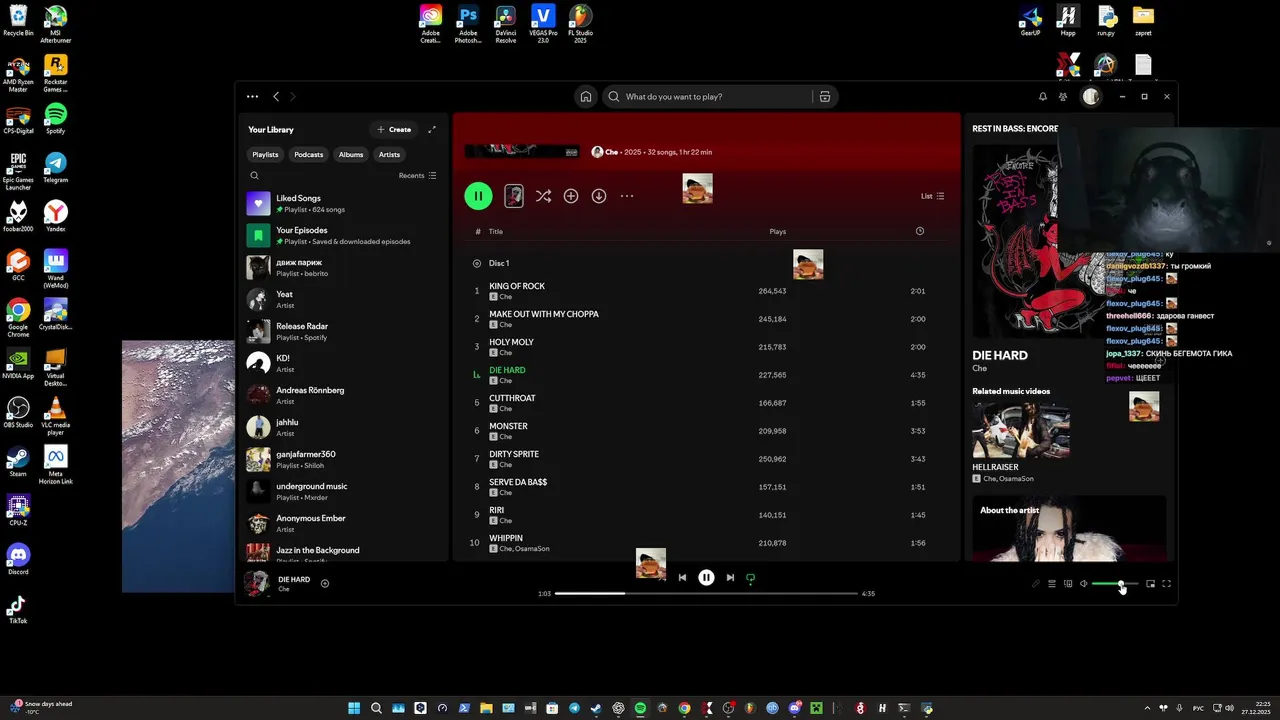Skip to the next track
Viewport: 1280px width, 720px height.
(730, 578)
